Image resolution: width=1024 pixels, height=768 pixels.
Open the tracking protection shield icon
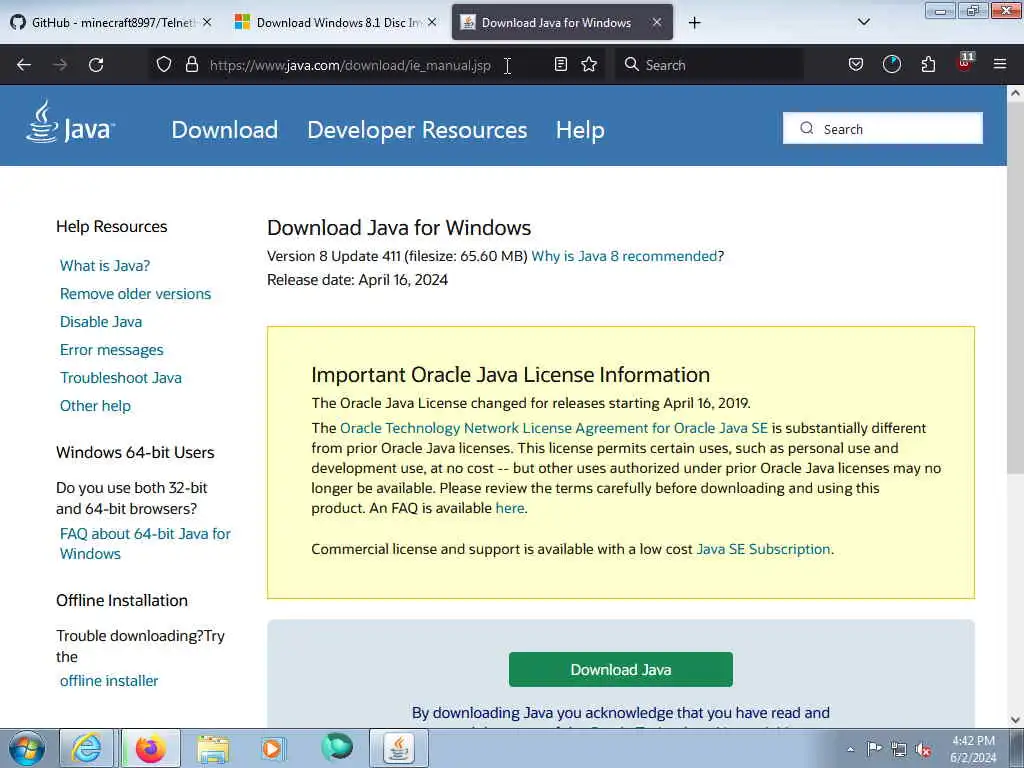(x=164, y=65)
